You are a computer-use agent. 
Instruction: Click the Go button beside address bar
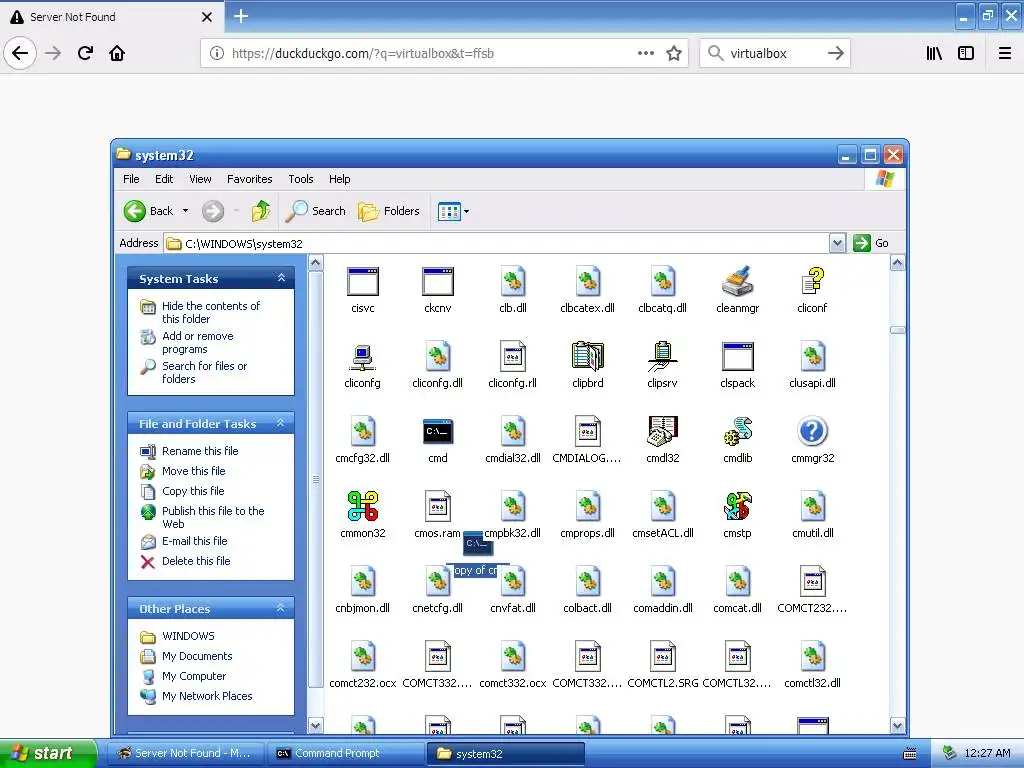pyautogui.click(x=871, y=243)
